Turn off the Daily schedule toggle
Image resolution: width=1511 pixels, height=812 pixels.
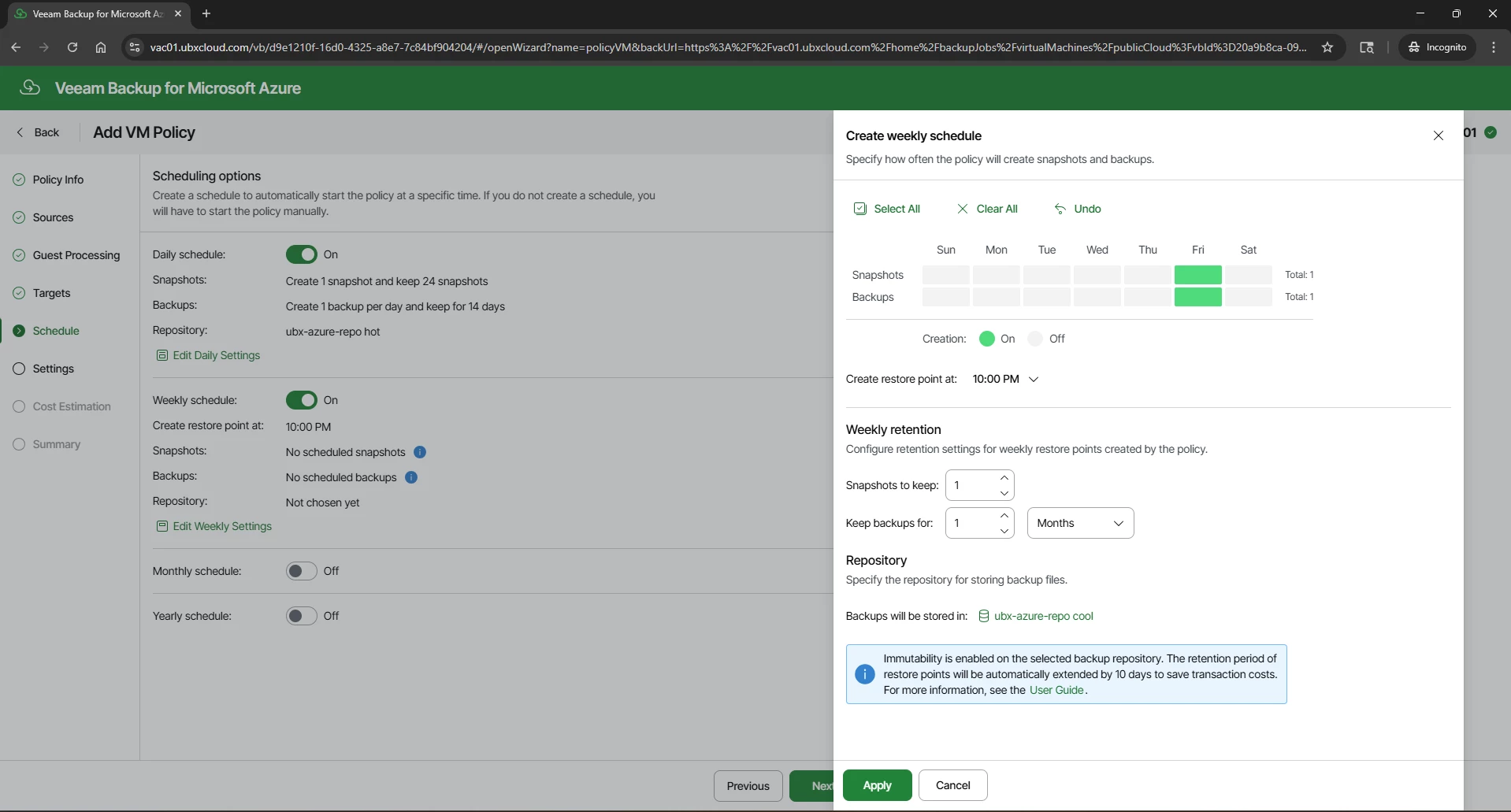[301, 254]
